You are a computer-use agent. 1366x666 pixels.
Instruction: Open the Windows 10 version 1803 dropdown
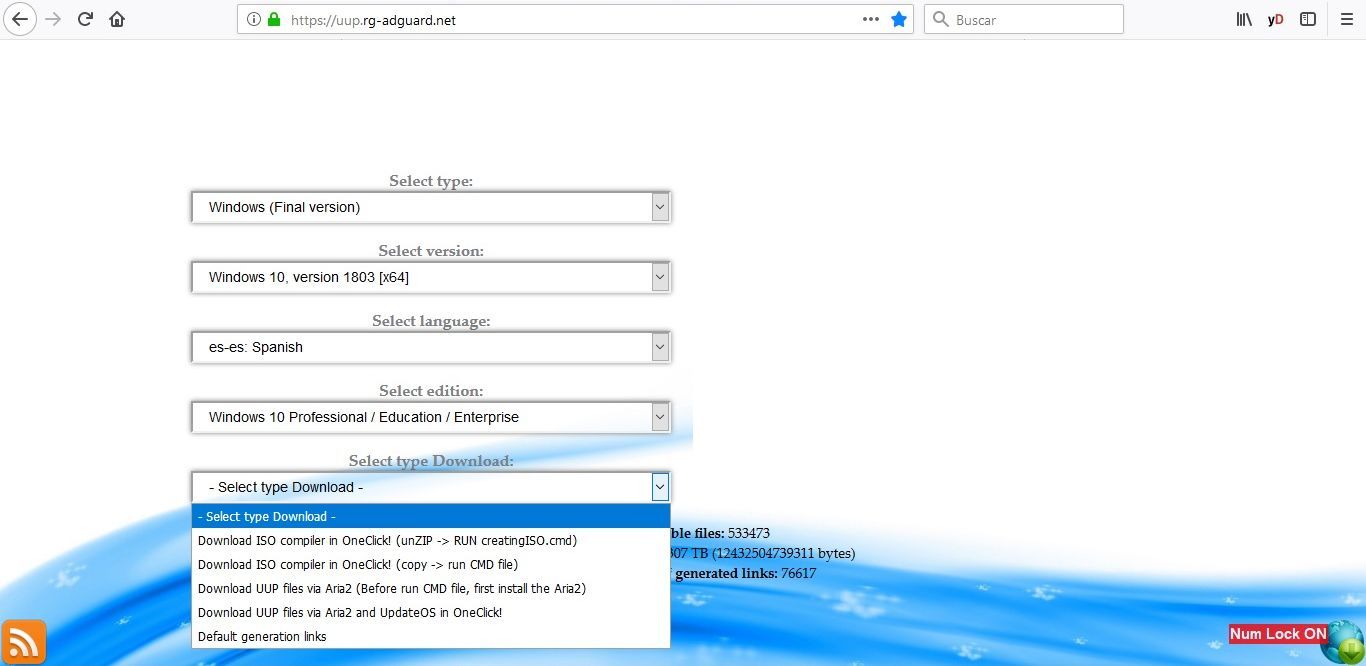431,277
